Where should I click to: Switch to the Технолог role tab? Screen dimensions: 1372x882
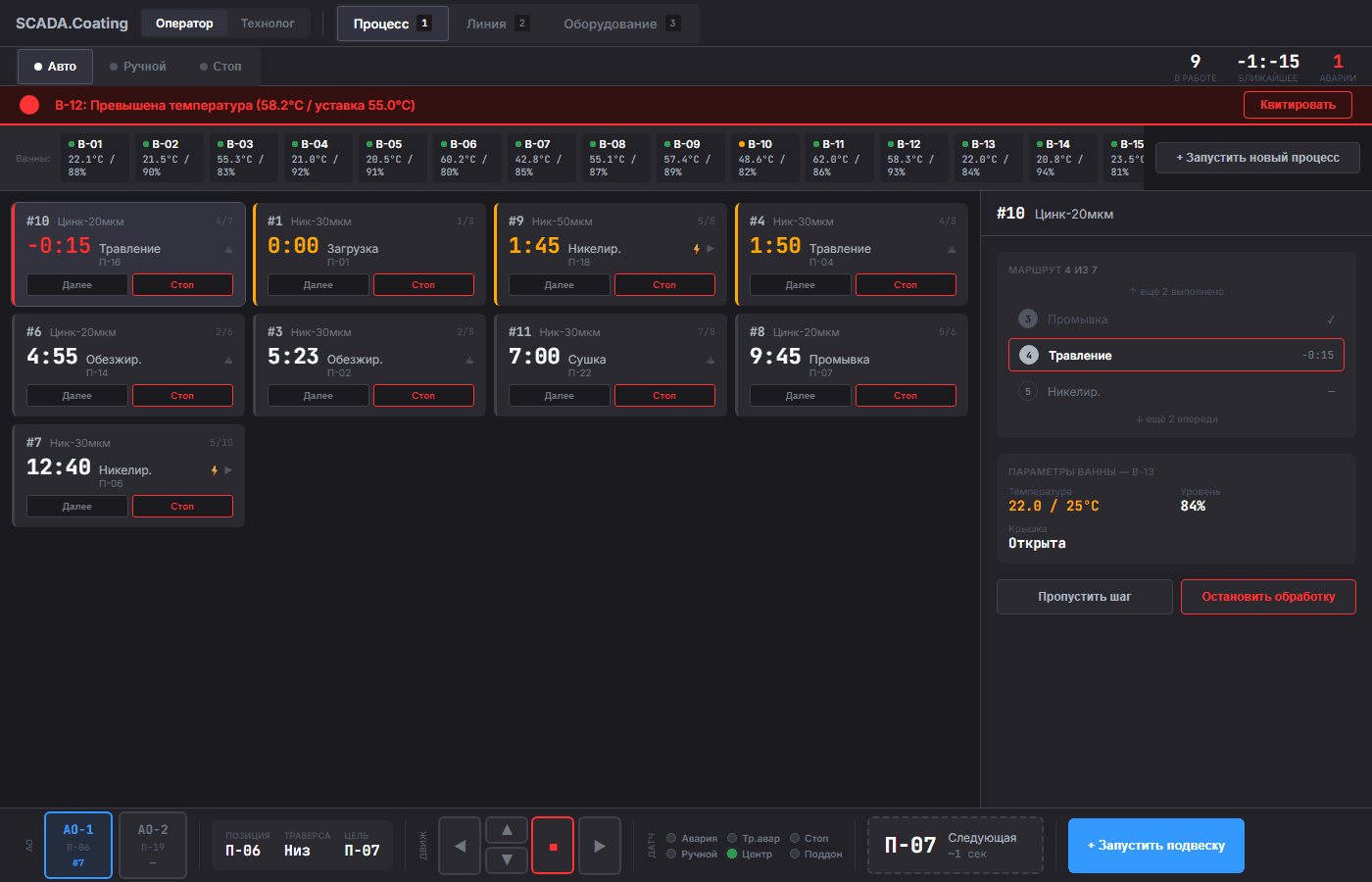(268, 23)
